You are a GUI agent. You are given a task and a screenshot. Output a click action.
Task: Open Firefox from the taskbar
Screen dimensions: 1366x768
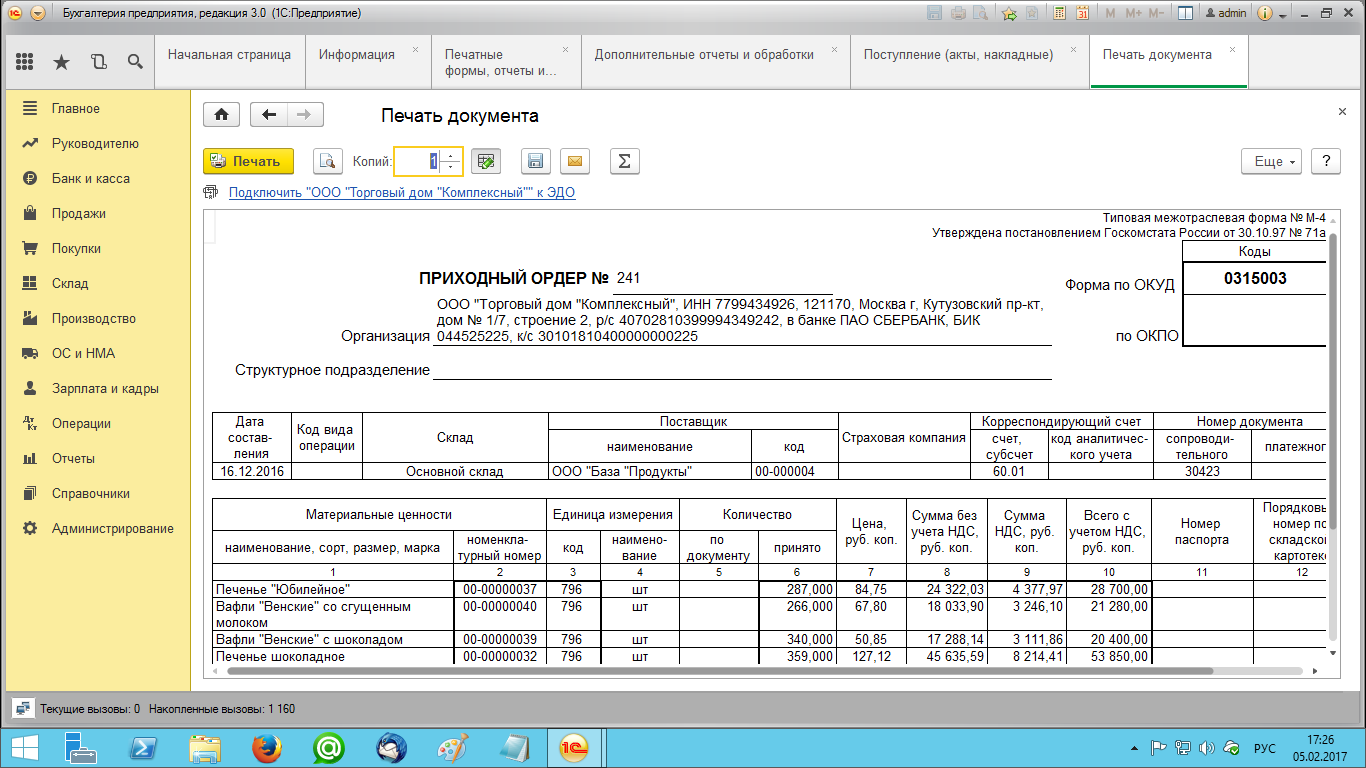[x=266, y=748]
